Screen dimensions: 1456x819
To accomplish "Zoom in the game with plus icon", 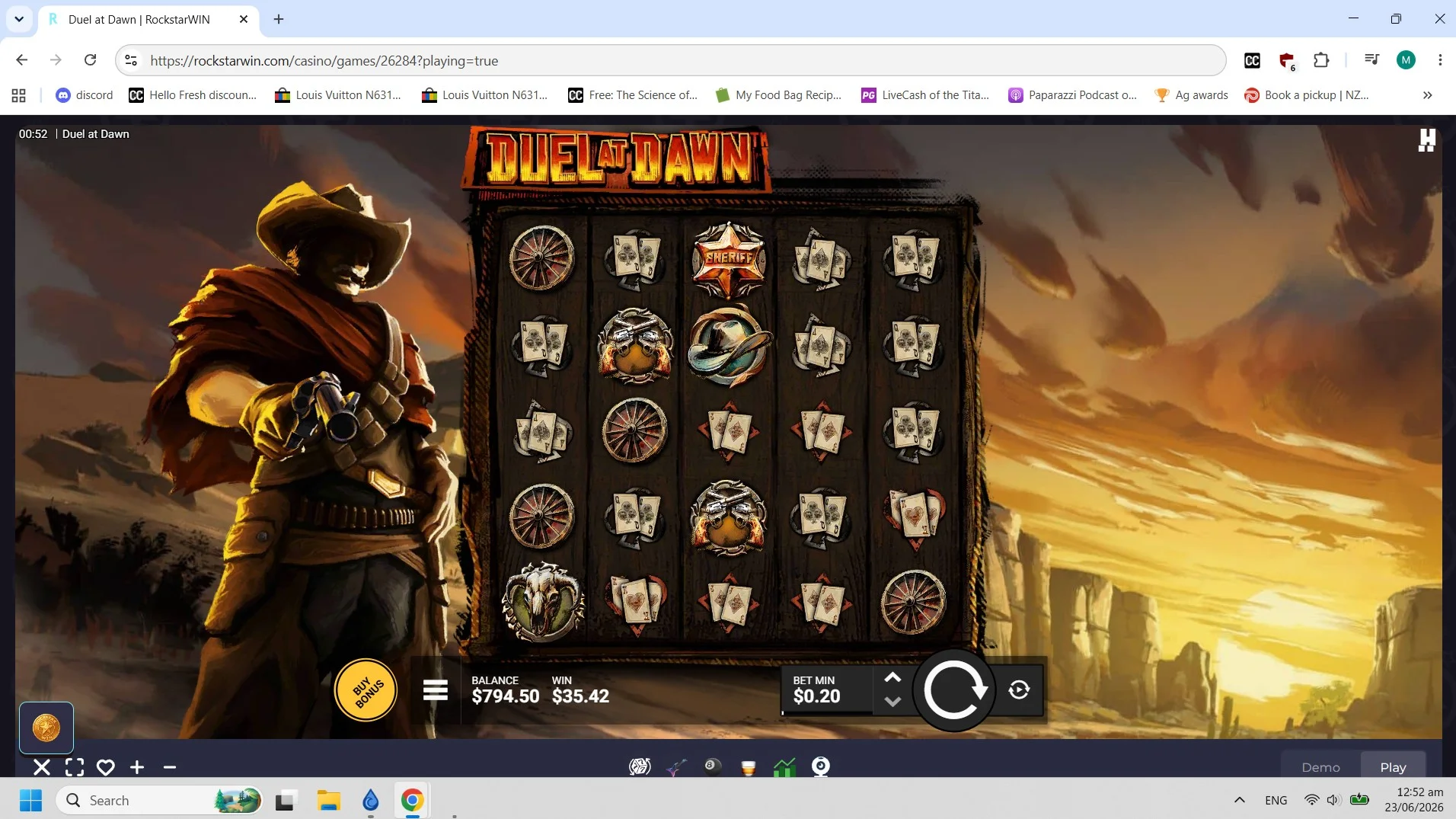I will coord(137,767).
